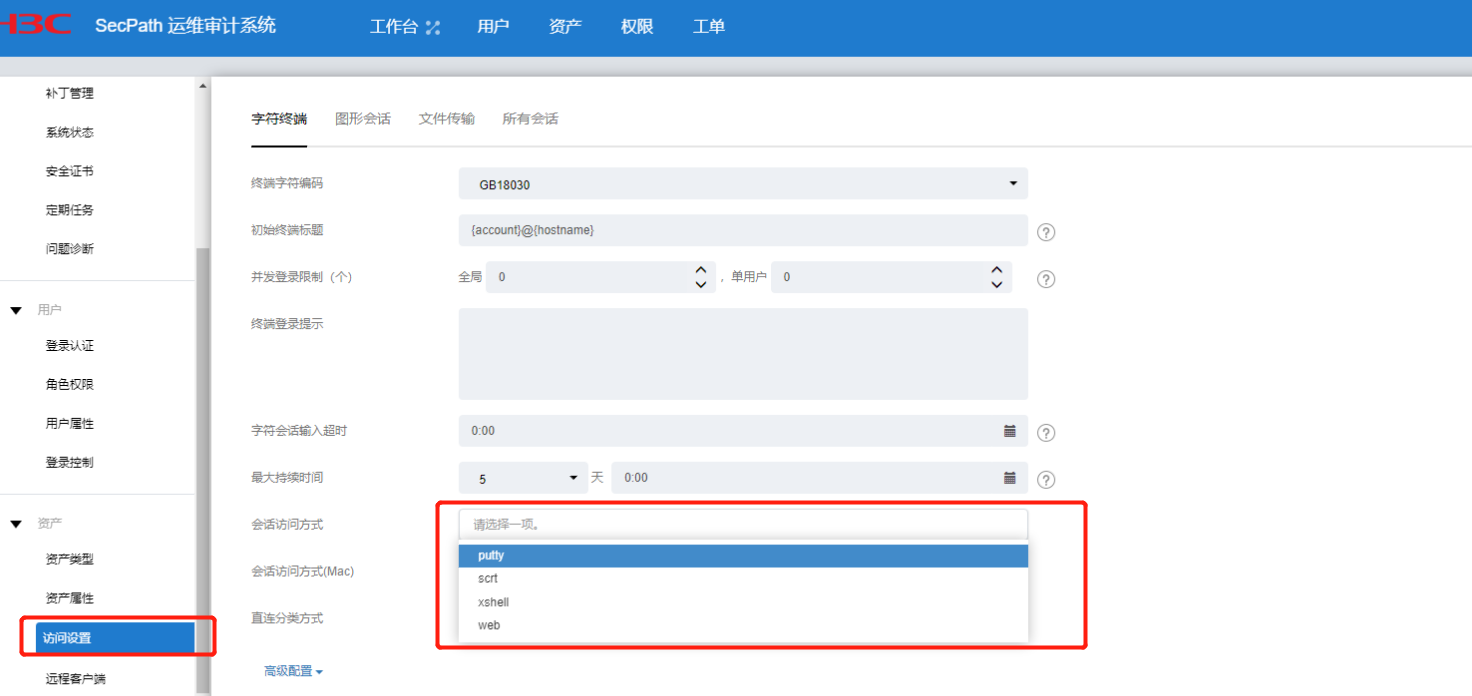Choose scrt from the list
Viewport: 1472px width, 696px height.
(x=743, y=579)
